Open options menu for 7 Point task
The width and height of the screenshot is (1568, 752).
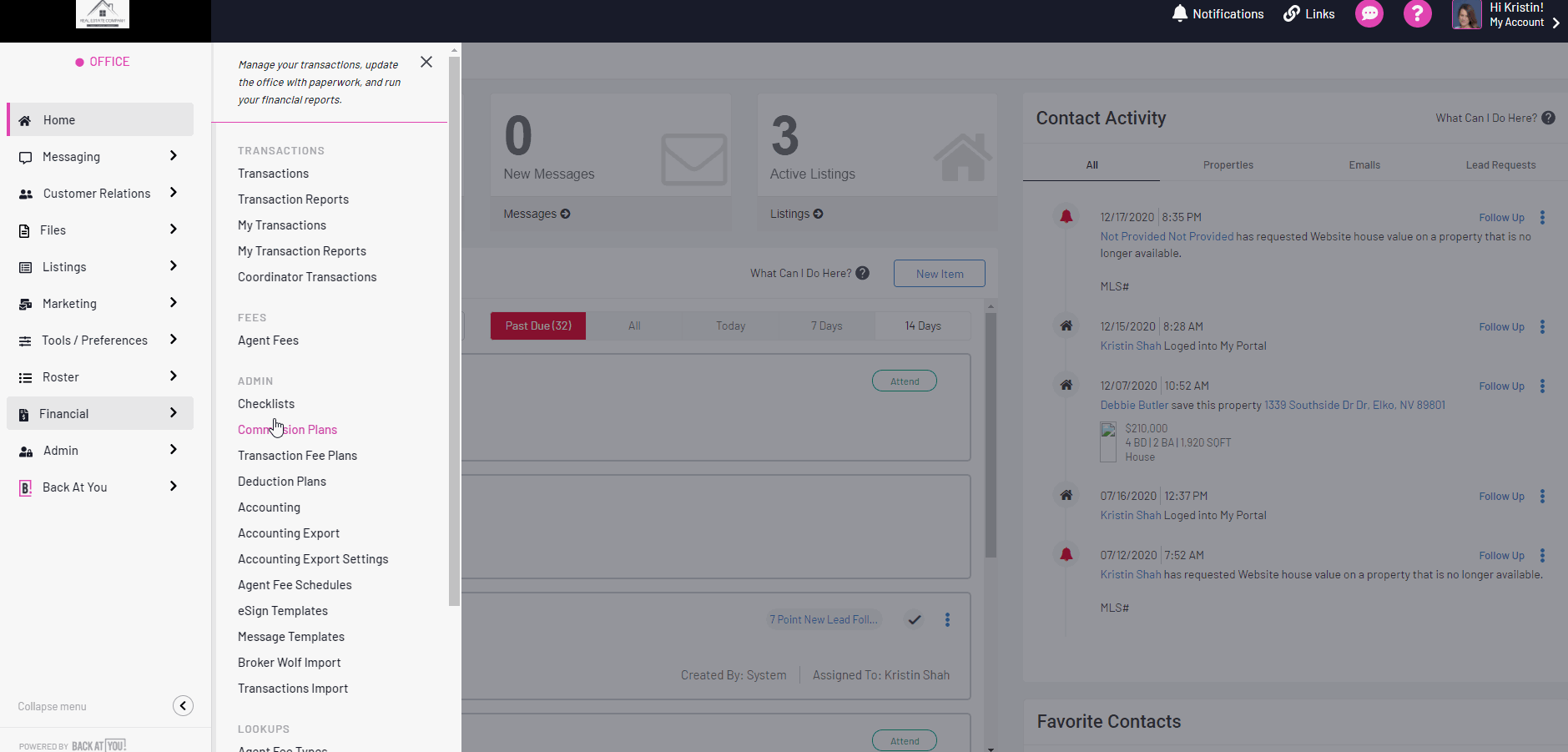point(947,620)
